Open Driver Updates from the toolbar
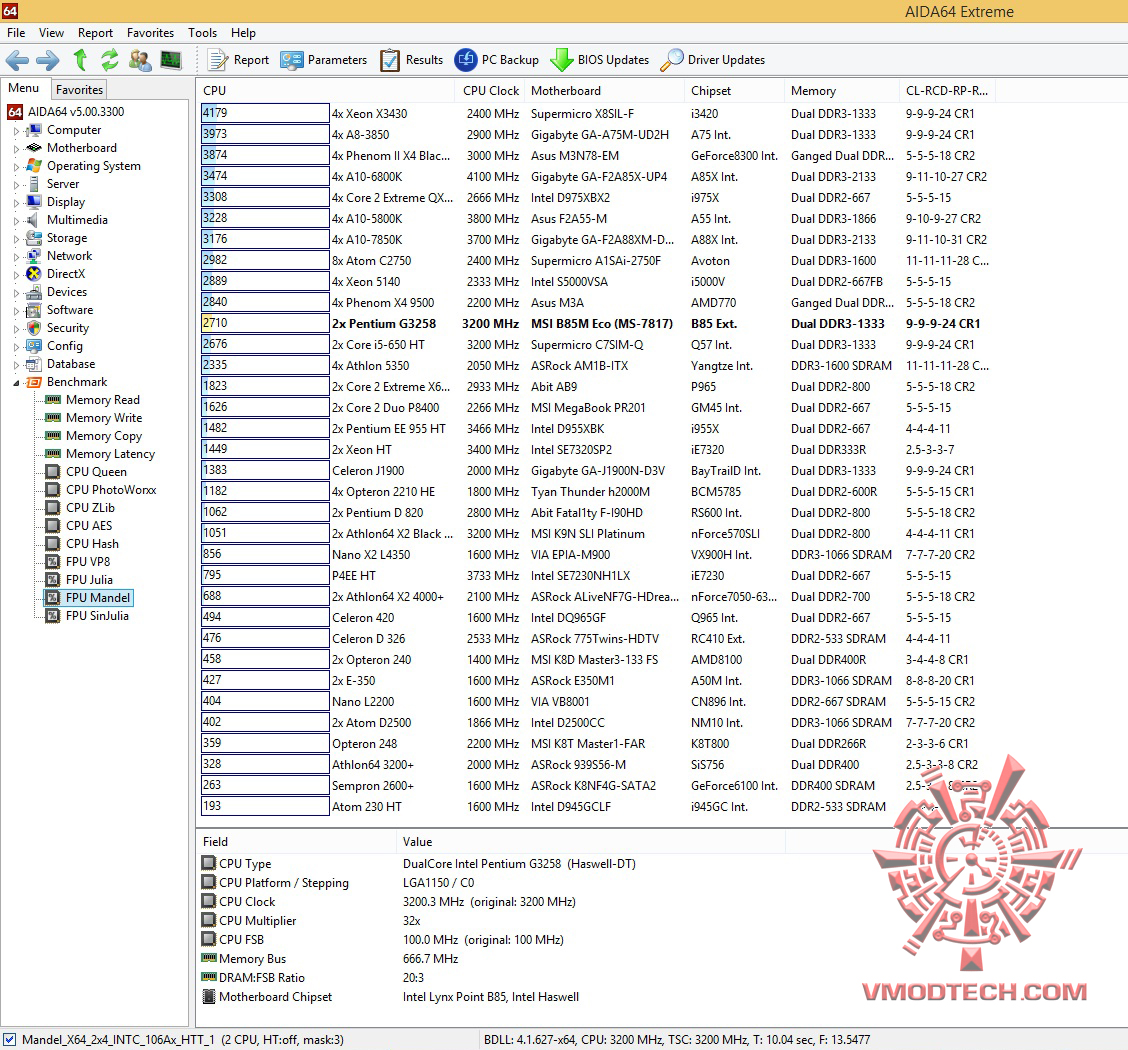The image size is (1128, 1050). tap(712, 60)
